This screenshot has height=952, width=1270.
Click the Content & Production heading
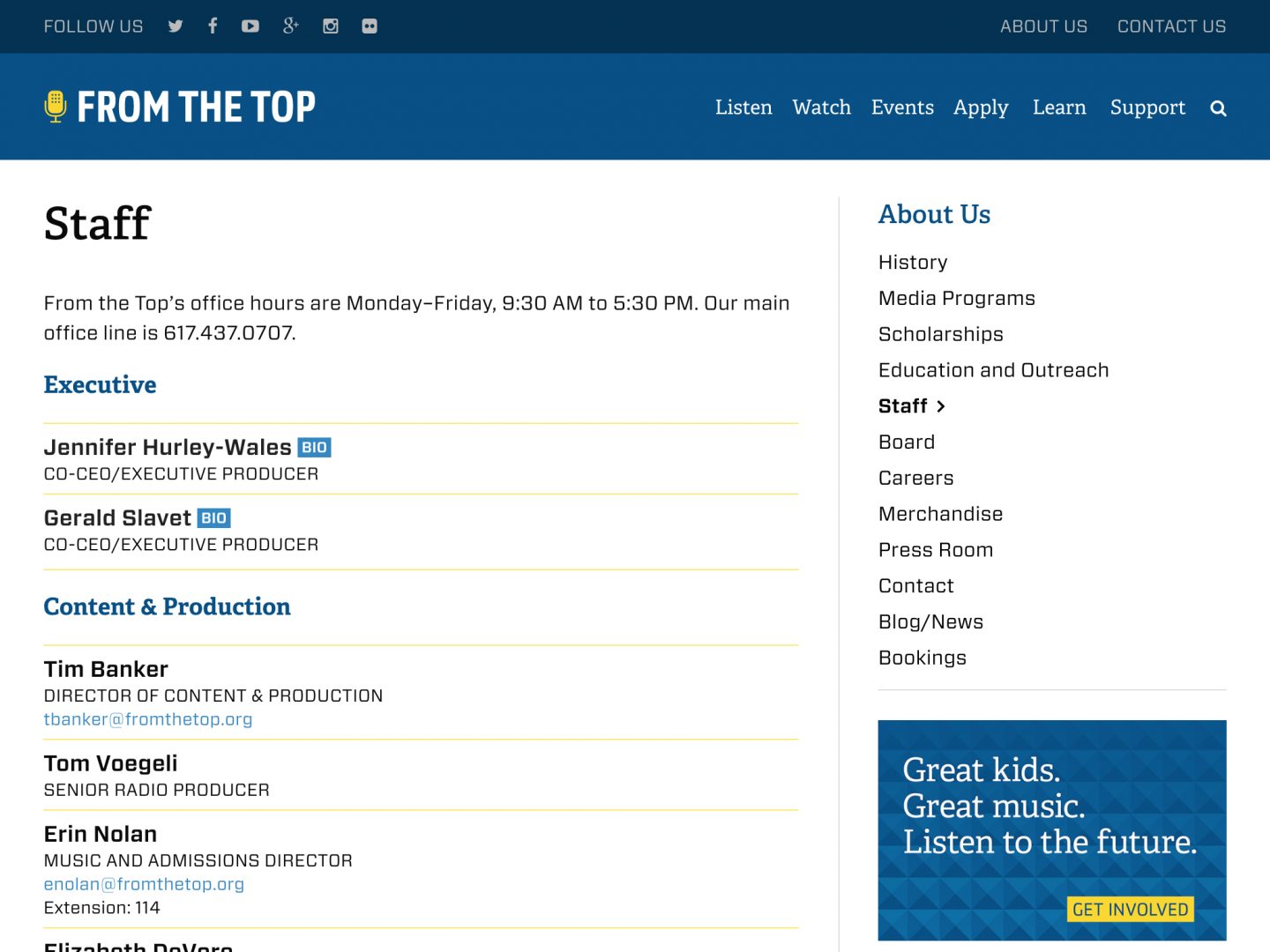coord(167,607)
